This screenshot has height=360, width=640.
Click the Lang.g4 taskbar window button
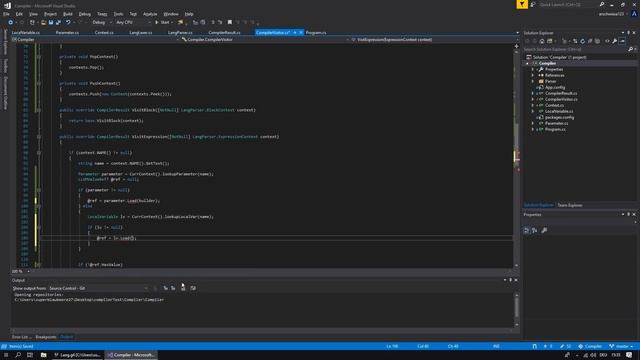pos(78,355)
